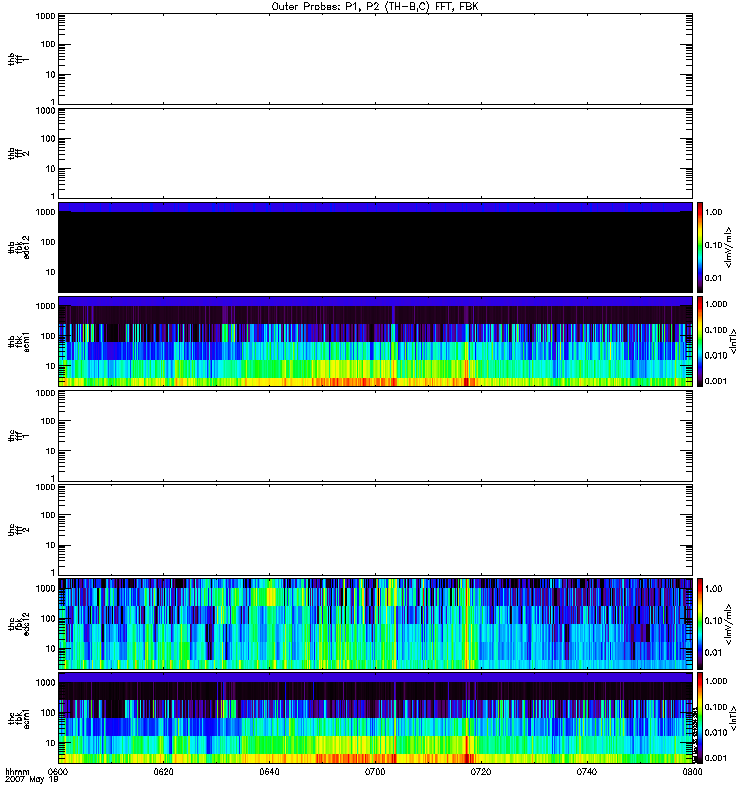This screenshot has height=800, width=750.
Task: Click the plot title 'Outer Probes: P1, P2'
Action: click(x=374, y=6)
